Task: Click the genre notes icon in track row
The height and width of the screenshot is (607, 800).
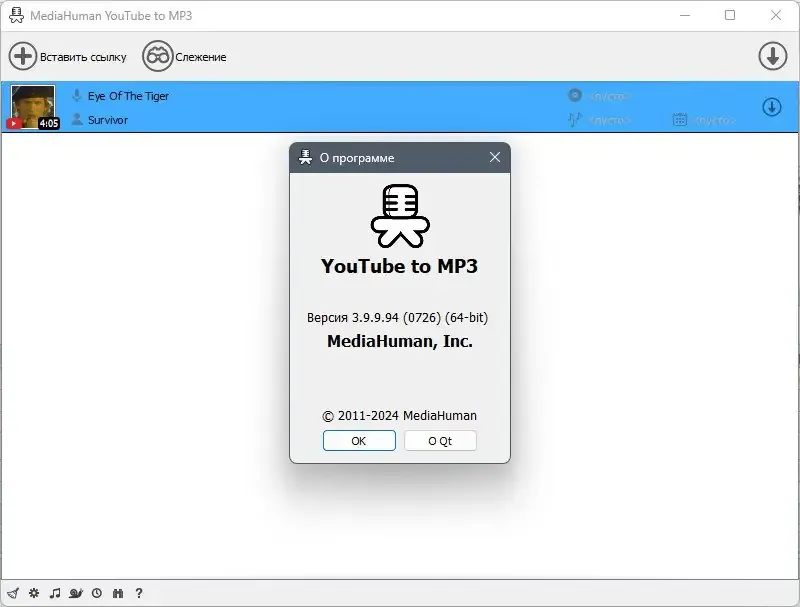Action: click(574, 119)
